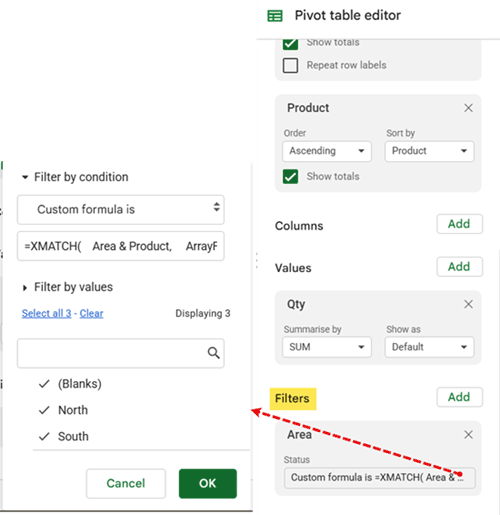Open the Sort by Product dropdown
Viewport: 500px width, 515px height.
click(x=429, y=151)
